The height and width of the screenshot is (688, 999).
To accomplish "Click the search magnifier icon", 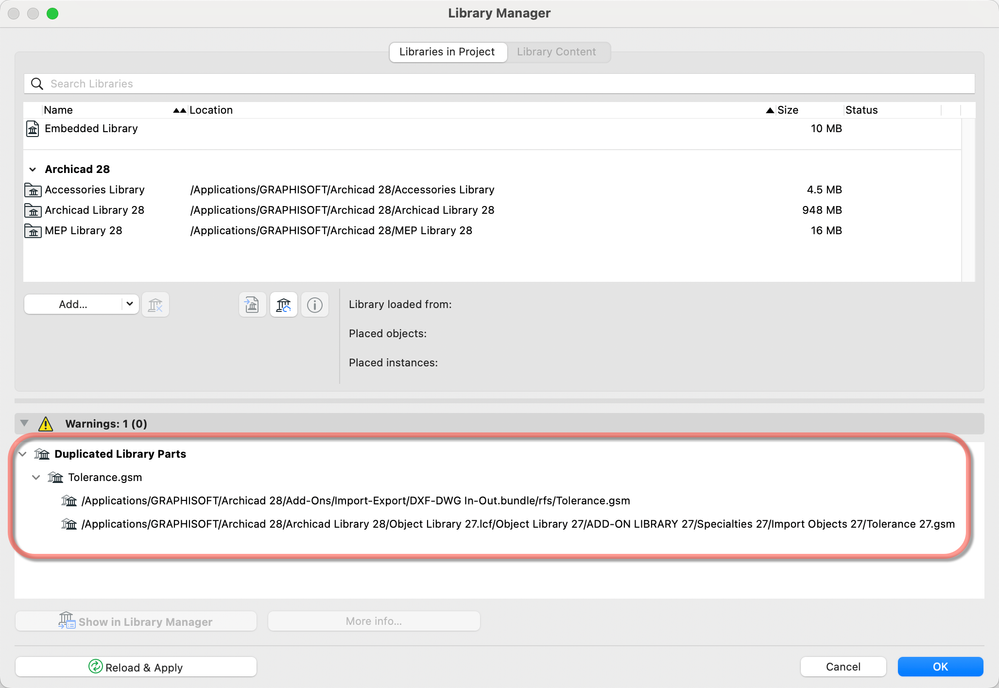I will [x=37, y=83].
